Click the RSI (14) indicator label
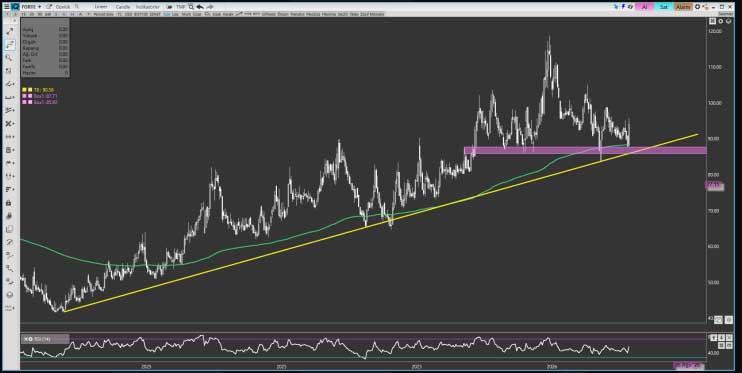 coord(42,339)
